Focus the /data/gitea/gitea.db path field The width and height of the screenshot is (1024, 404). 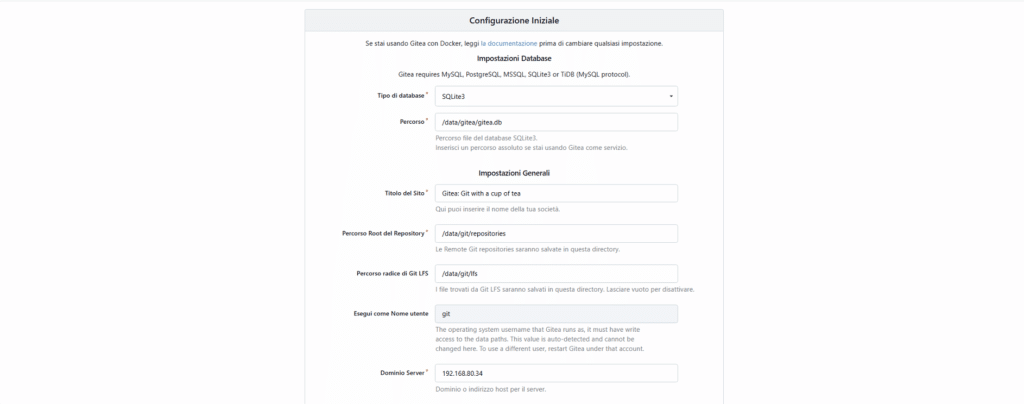tap(556, 122)
